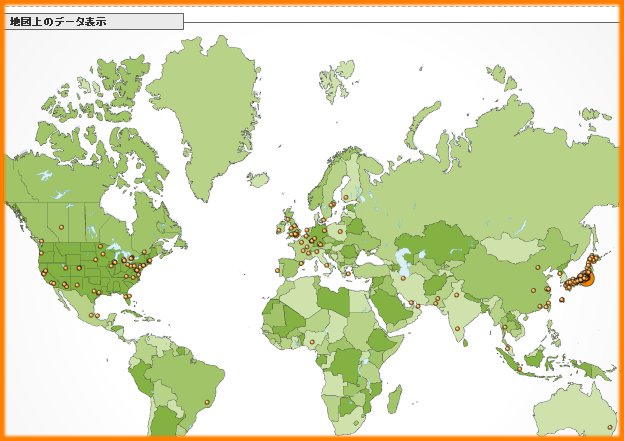Select Papua New Guinea on the map
Image resolution: width=624 pixels, height=441 pixels.
pos(600,371)
